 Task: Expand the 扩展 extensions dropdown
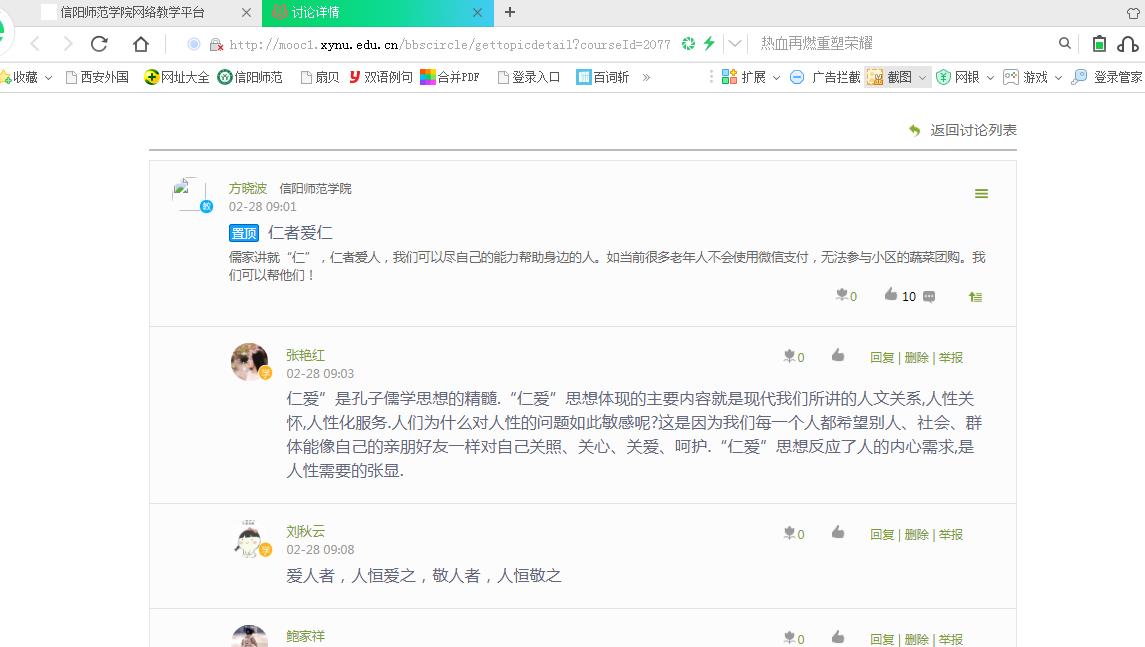point(776,78)
